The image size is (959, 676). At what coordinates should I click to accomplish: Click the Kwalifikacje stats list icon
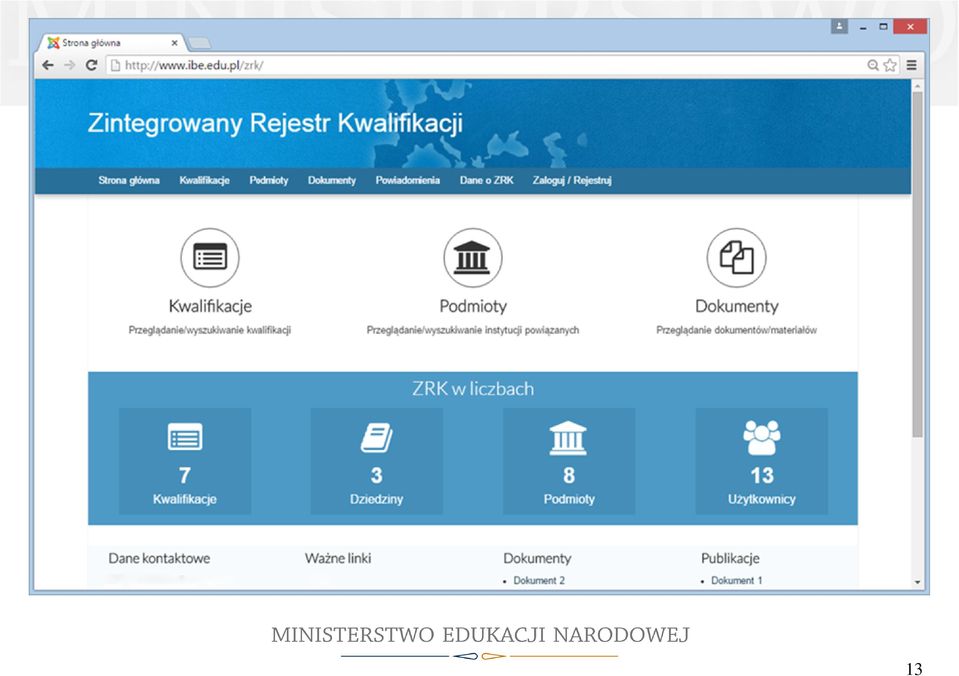(185, 437)
